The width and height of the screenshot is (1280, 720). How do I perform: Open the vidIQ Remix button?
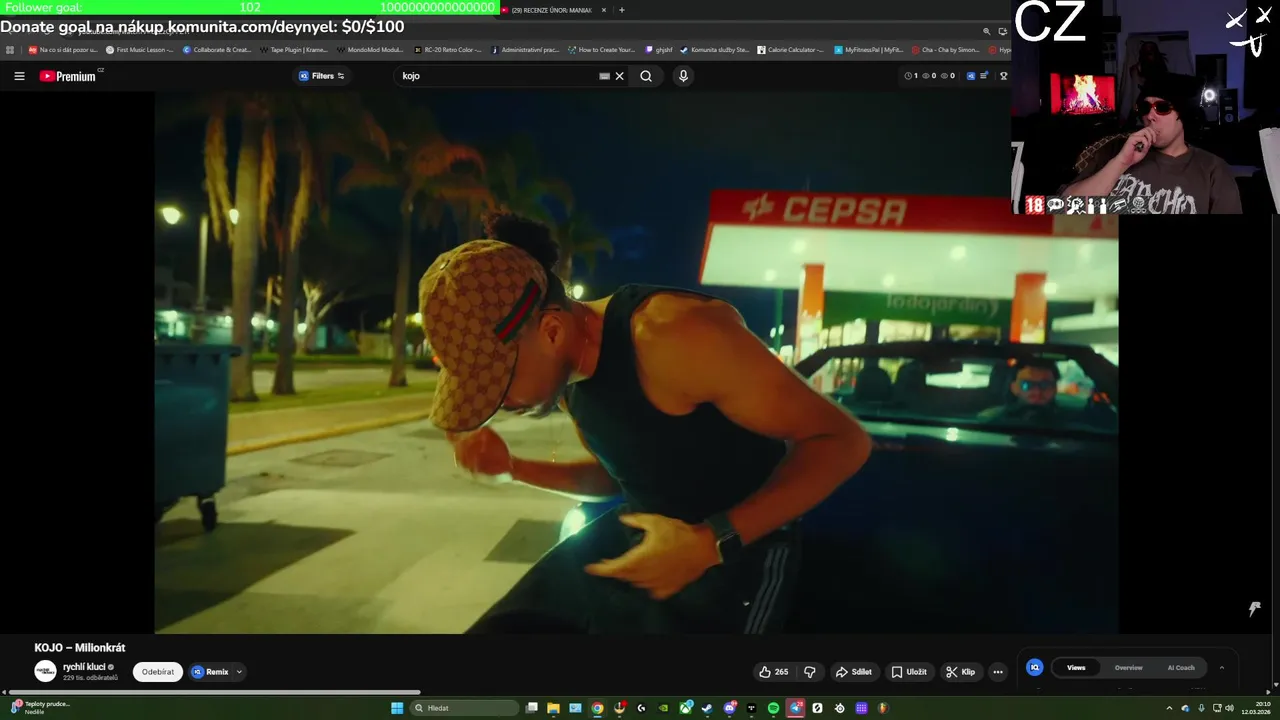[211, 672]
